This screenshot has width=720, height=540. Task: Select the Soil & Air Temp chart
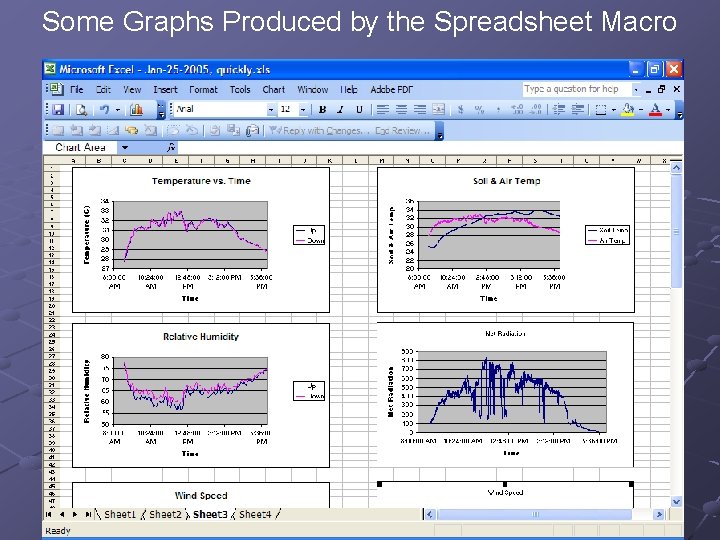(x=506, y=240)
